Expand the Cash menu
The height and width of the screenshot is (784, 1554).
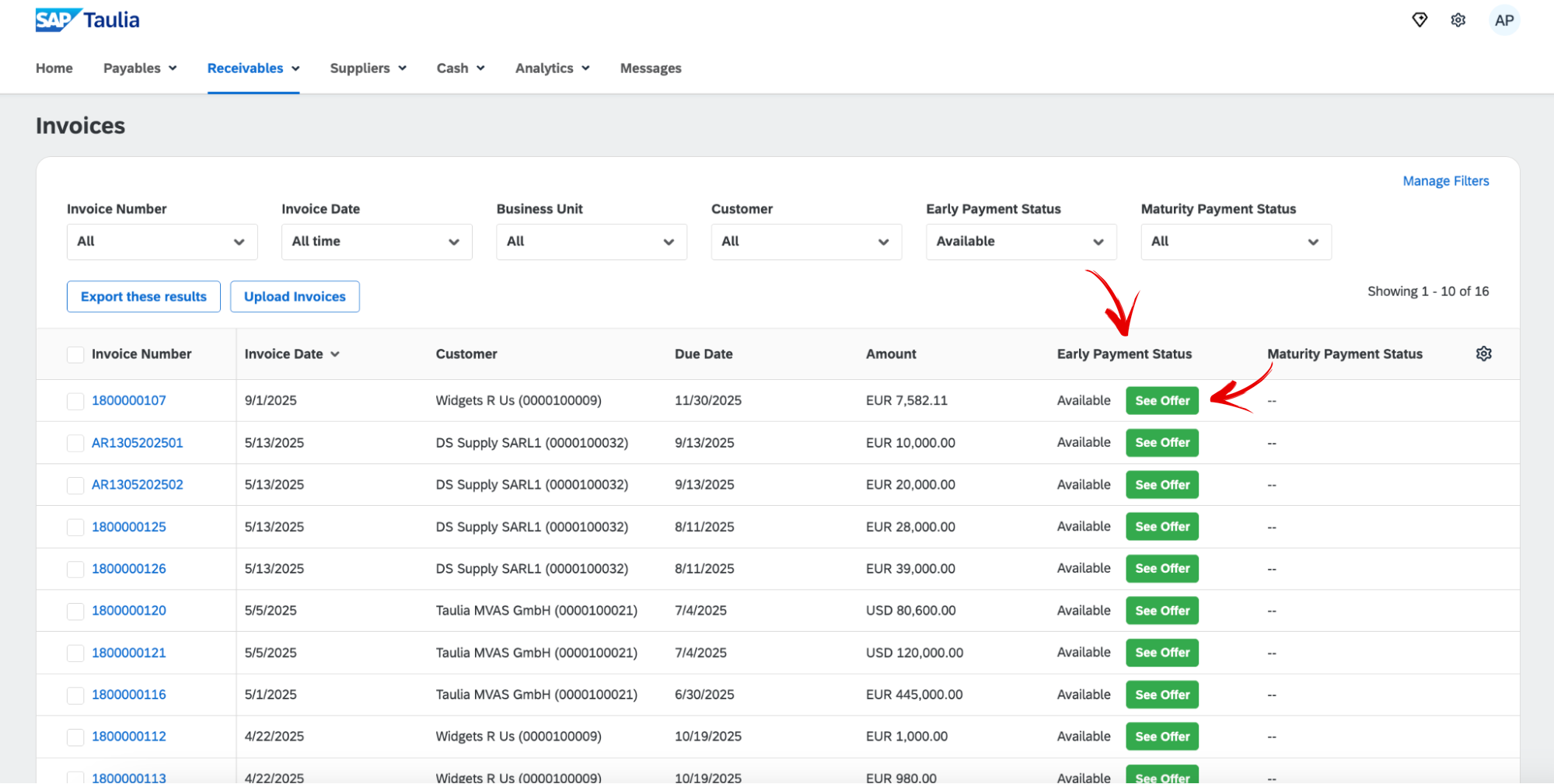461,68
